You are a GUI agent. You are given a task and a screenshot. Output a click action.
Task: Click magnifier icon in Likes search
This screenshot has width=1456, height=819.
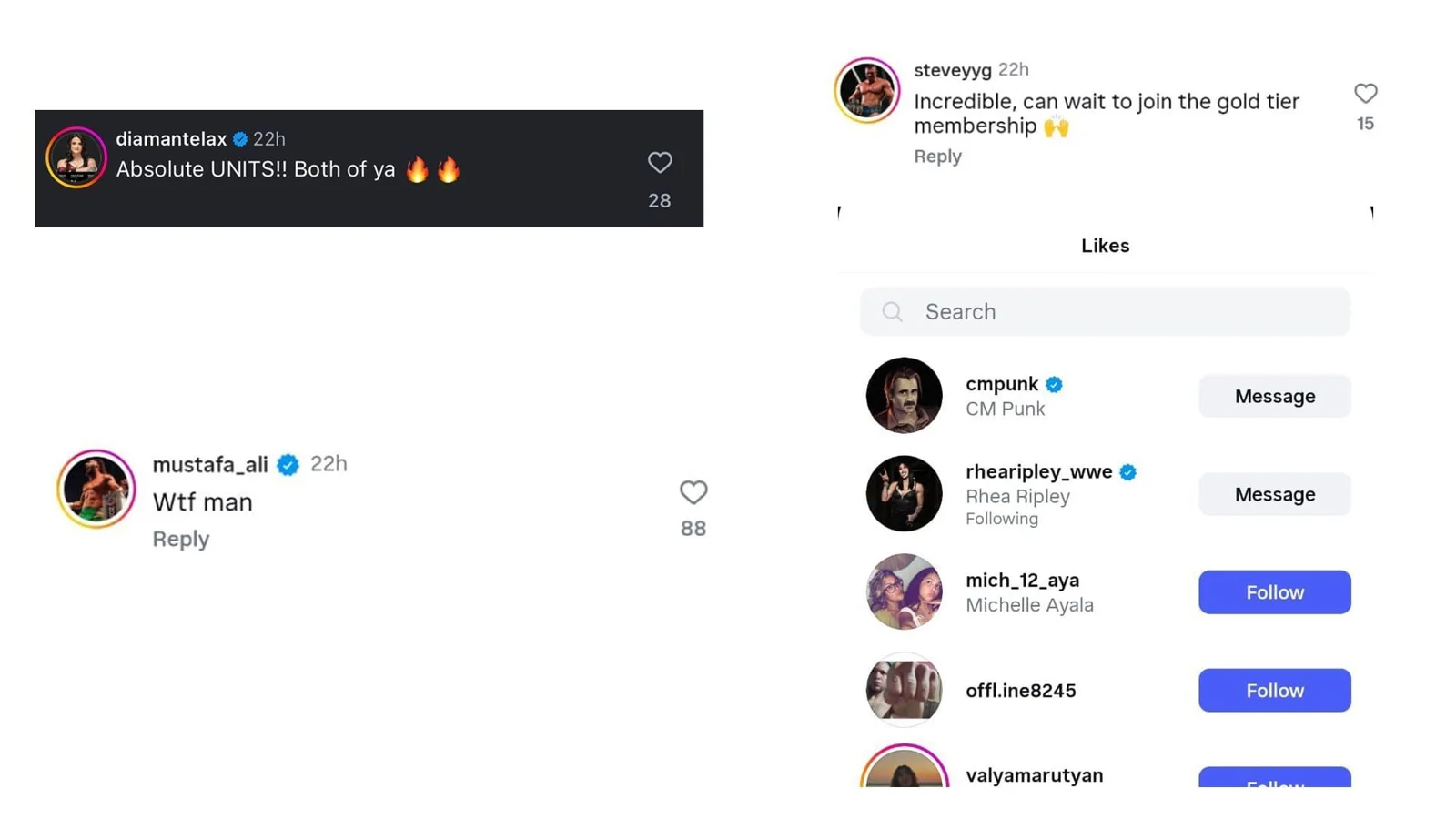point(892,312)
